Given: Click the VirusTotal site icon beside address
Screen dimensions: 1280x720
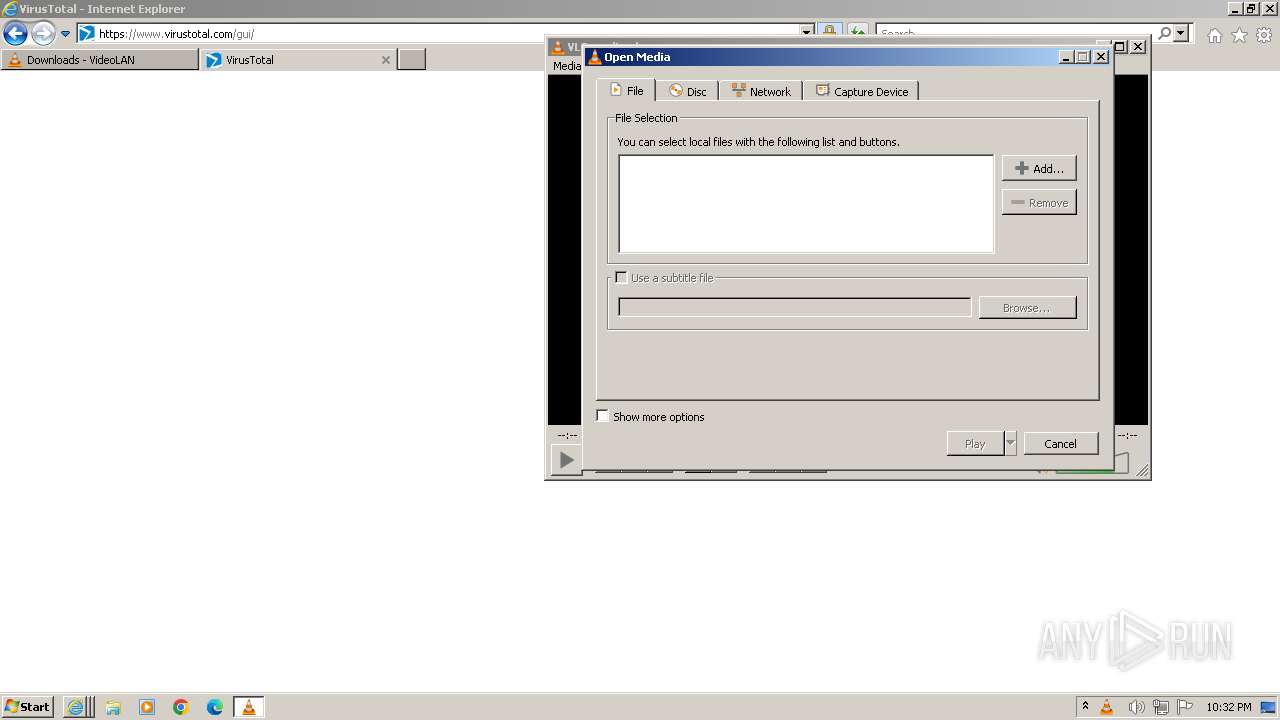Looking at the screenshot, I should click(x=87, y=33).
